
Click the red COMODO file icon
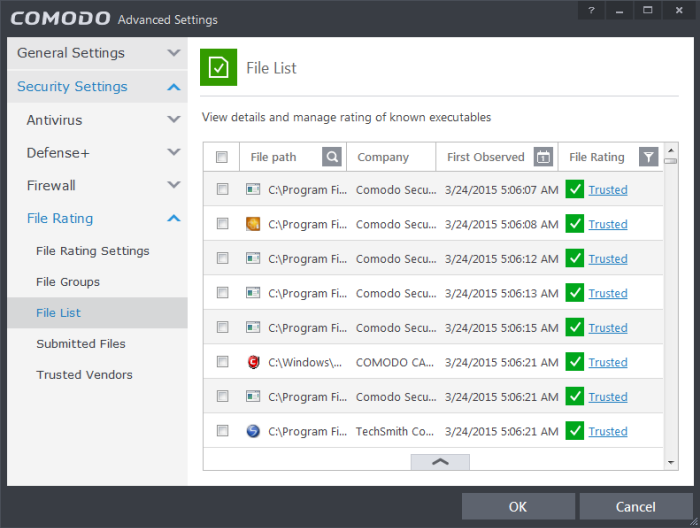(x=253, y=362)
